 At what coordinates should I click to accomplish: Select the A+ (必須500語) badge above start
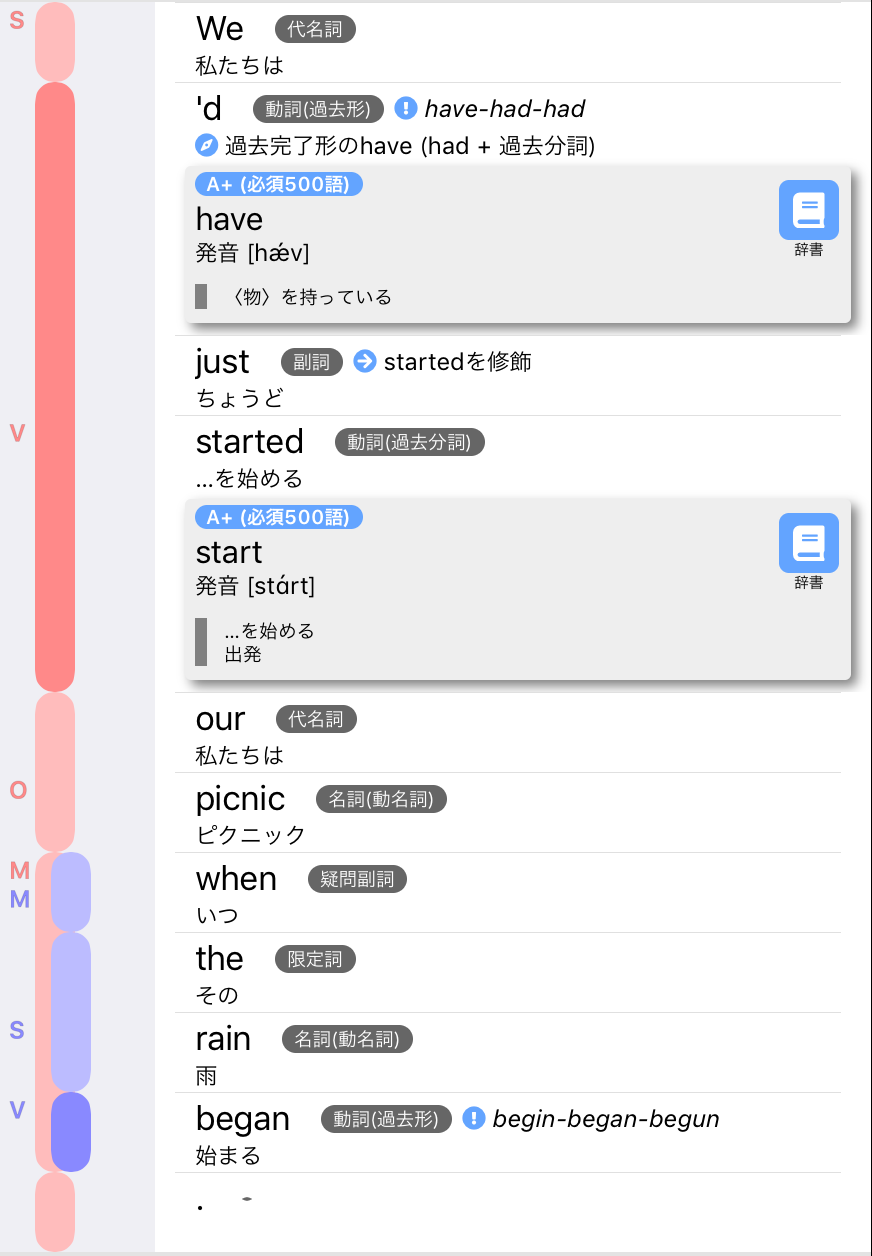point(279,517)
